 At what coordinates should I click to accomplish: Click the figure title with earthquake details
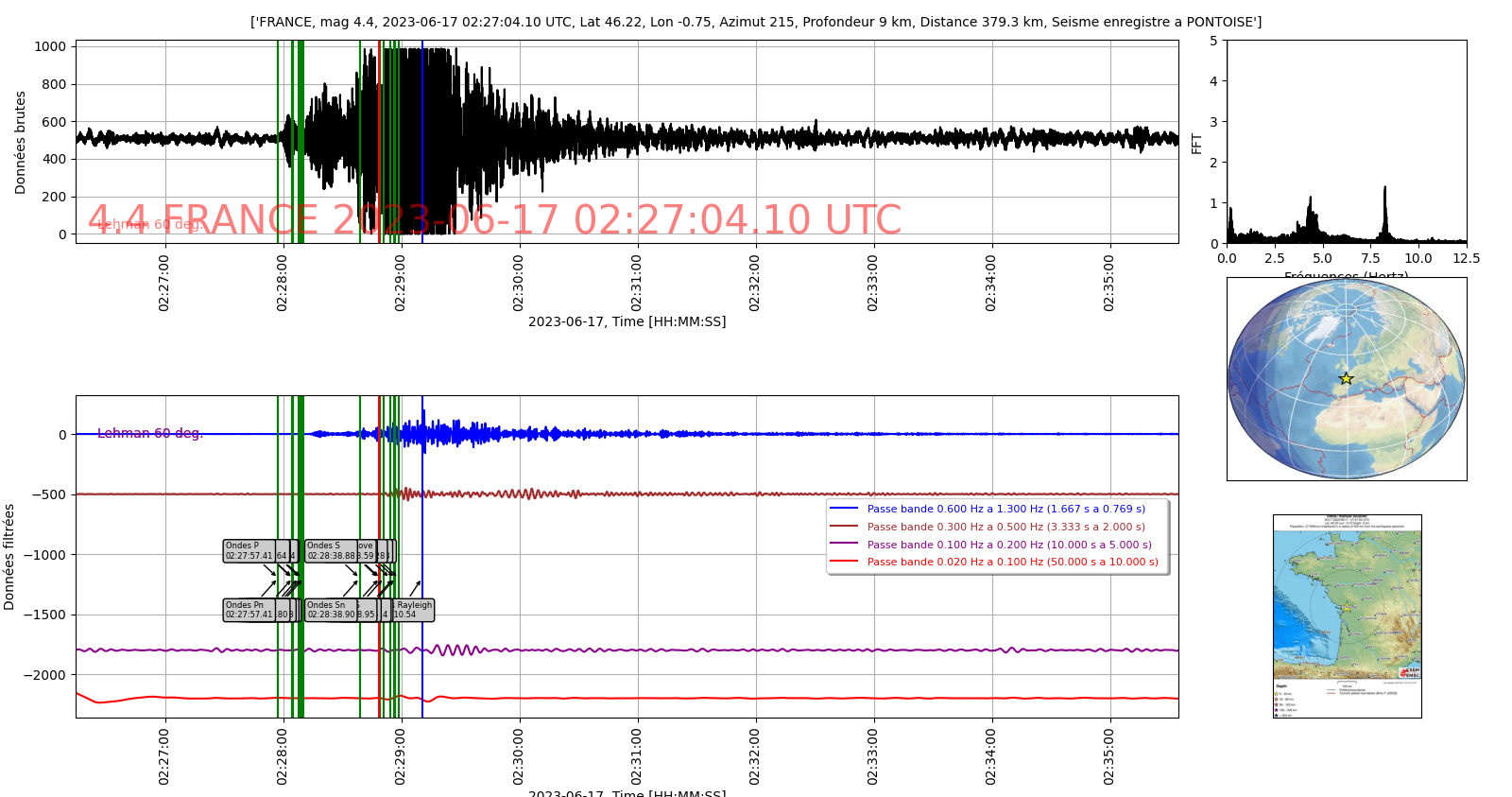pos(755,22)
